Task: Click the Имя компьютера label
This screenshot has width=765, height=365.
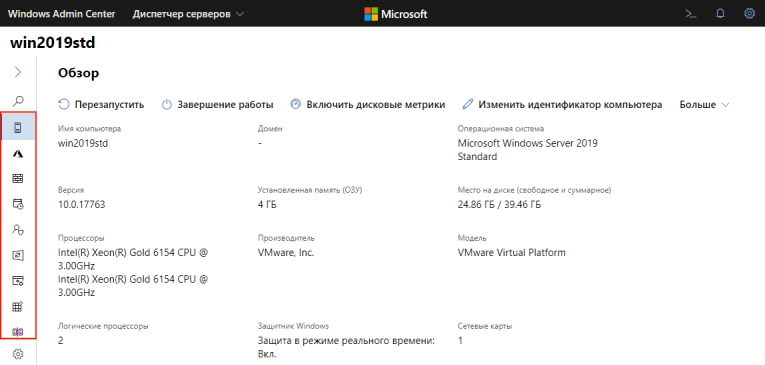Action: (x=89, y=129)
